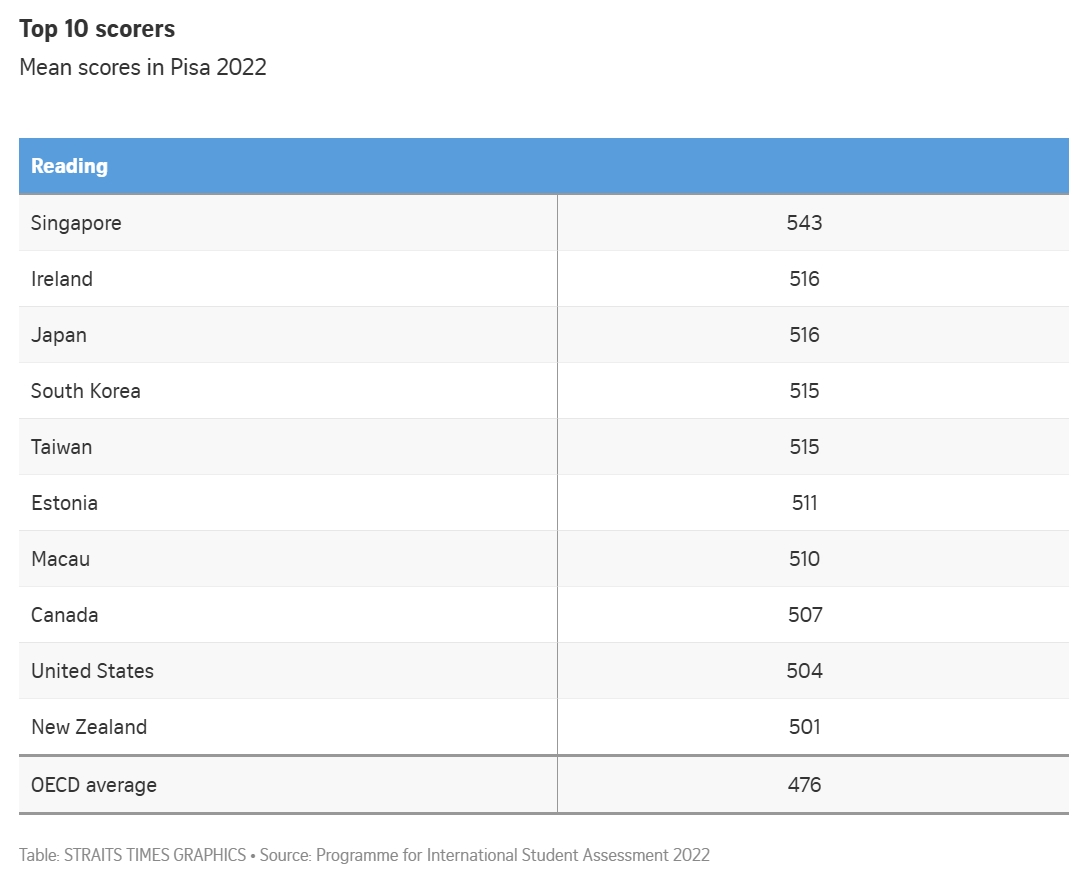Image resolution: width=1091 pixels, height=885 pixels.
Task: Click the OECD average row label
Action: pos(94,785)
